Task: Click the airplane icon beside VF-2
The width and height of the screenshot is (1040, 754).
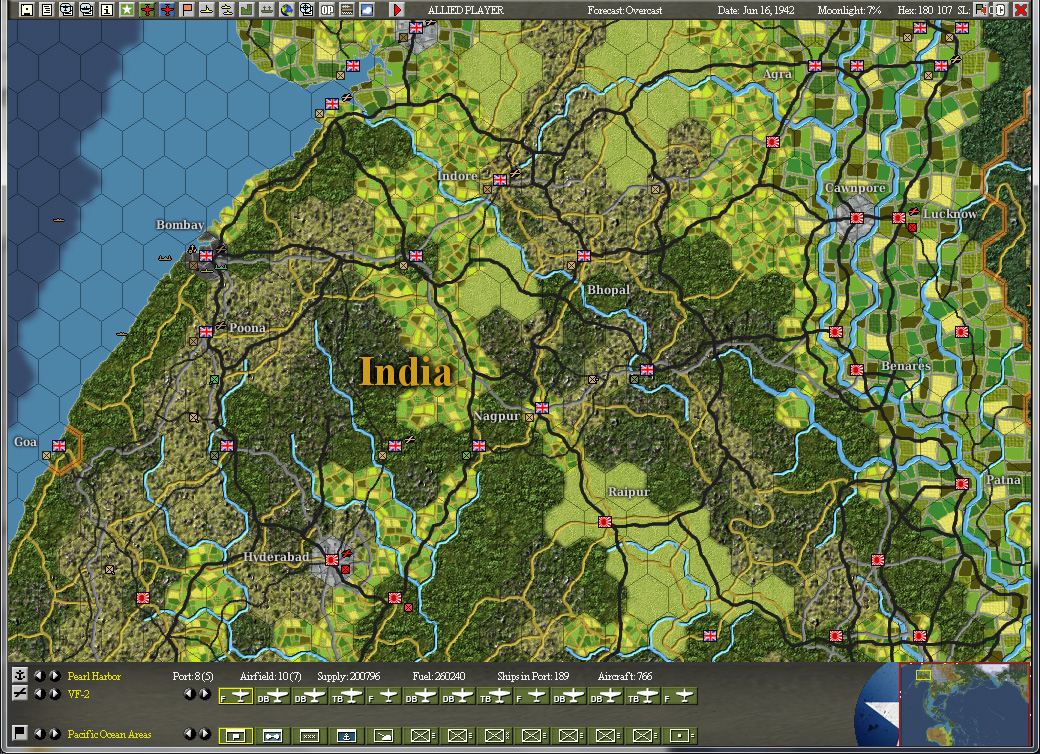Action: coord(20,693)
